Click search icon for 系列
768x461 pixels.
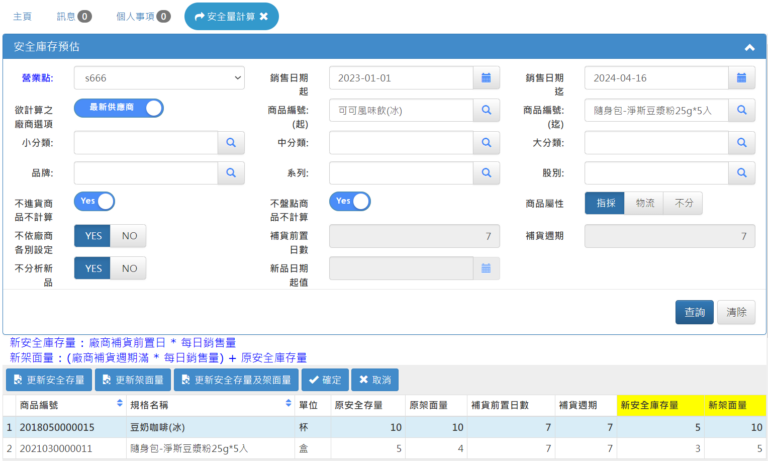(x=486, y=173)
